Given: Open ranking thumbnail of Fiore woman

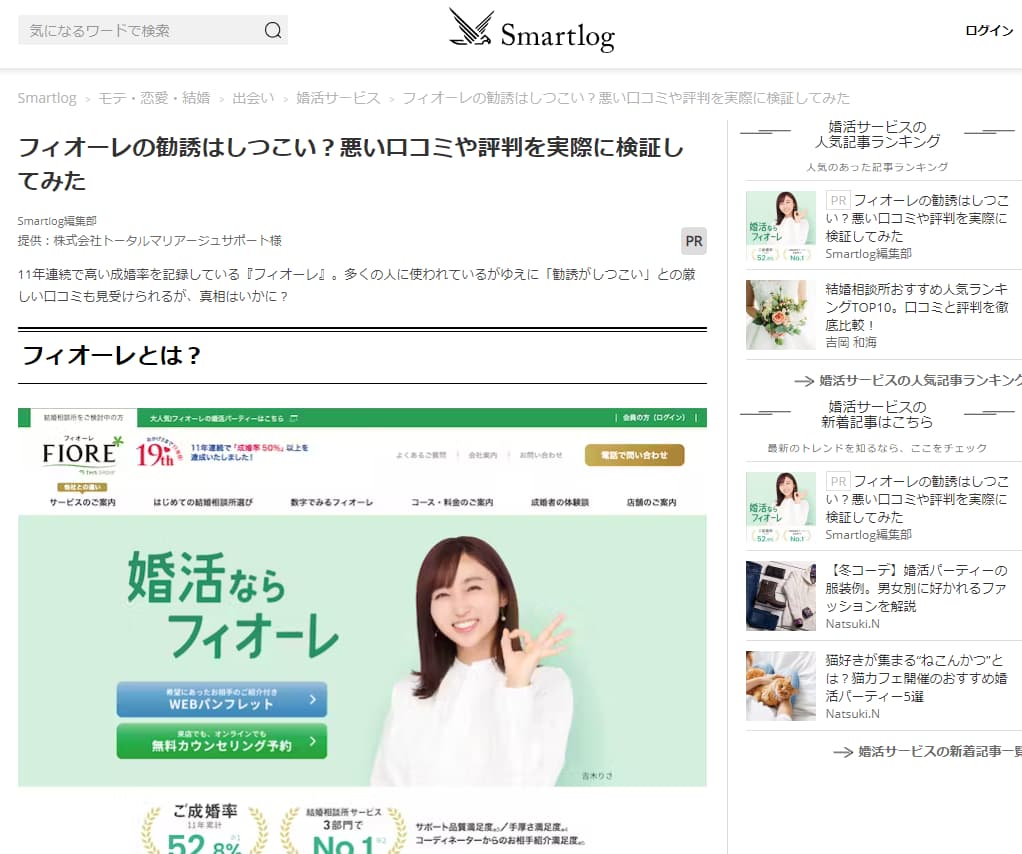Looking at the screenshot, I should 781,226.
